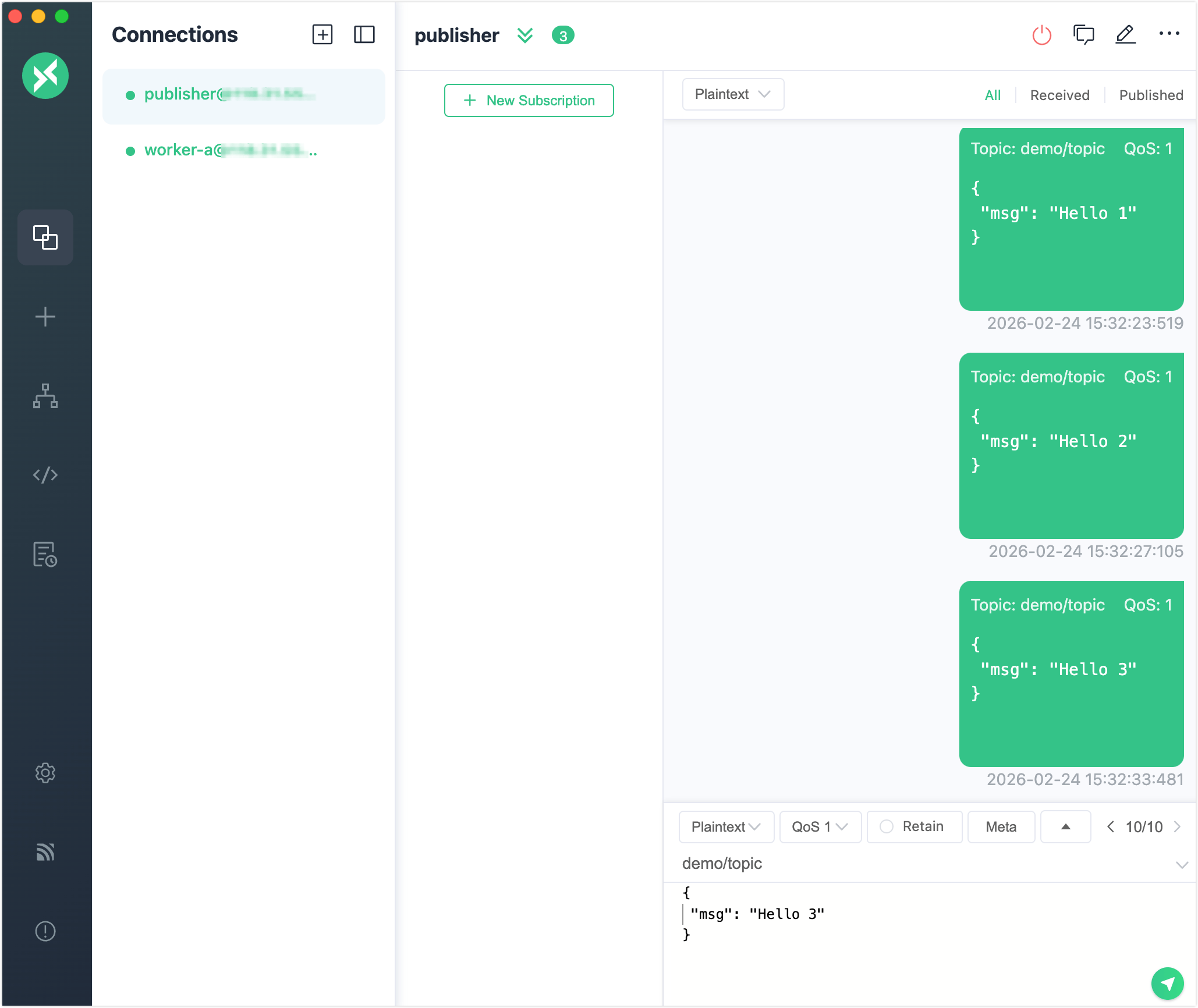Open Settings gear in sidebar
Image resolution: width=1198 pixels, height=1008 pixels.
point(45,773)
